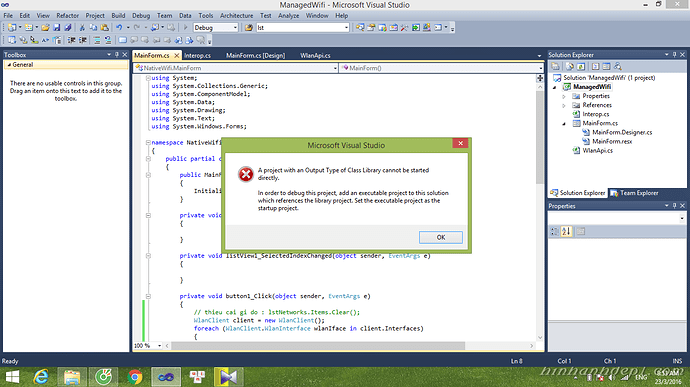The height and width of the screenshot is (387, 690).
Task: Switch to the WlanApi.cs editor tab
Action: click(x=315, y=55)
